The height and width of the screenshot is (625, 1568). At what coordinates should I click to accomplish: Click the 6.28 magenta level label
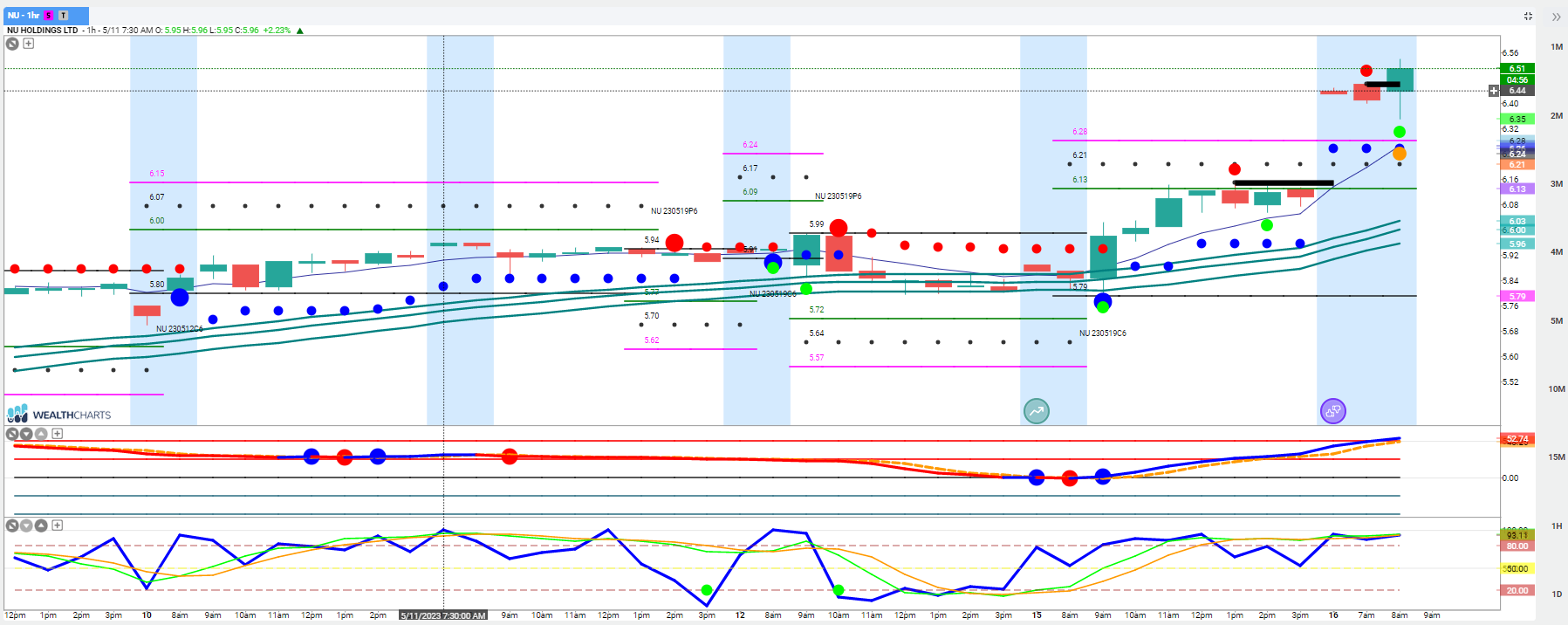(1080, 132)
